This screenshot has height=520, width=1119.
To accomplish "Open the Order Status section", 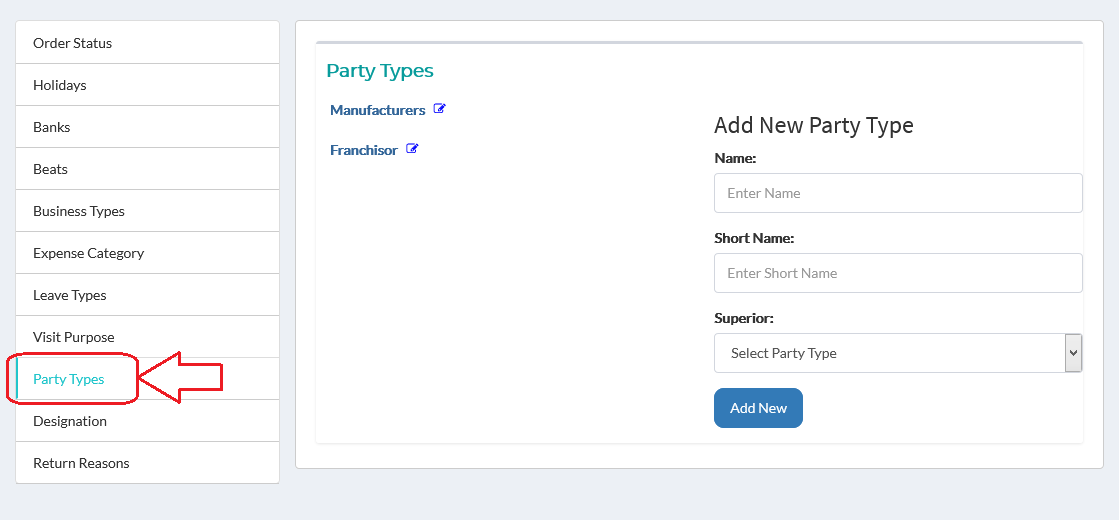I will [147, 43].
